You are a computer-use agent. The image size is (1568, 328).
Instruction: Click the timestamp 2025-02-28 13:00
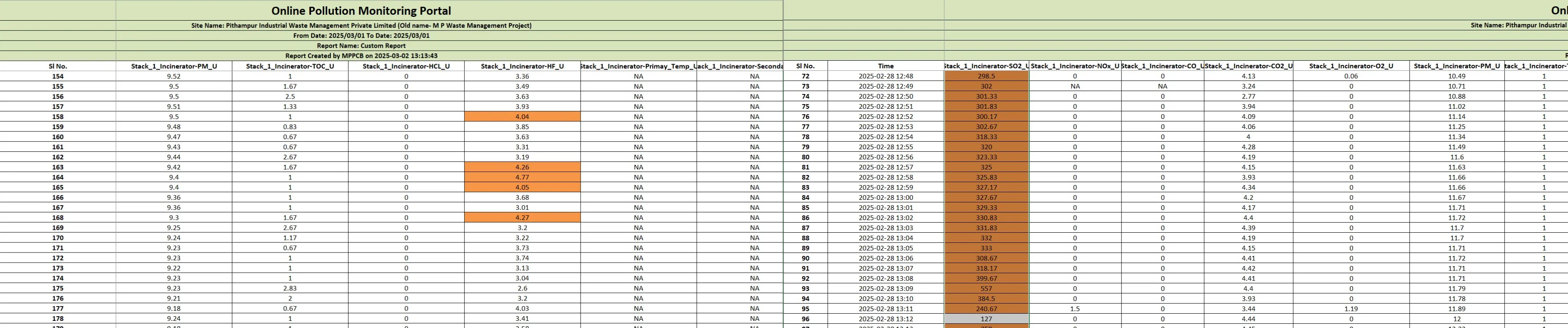(x=886, y=198)
